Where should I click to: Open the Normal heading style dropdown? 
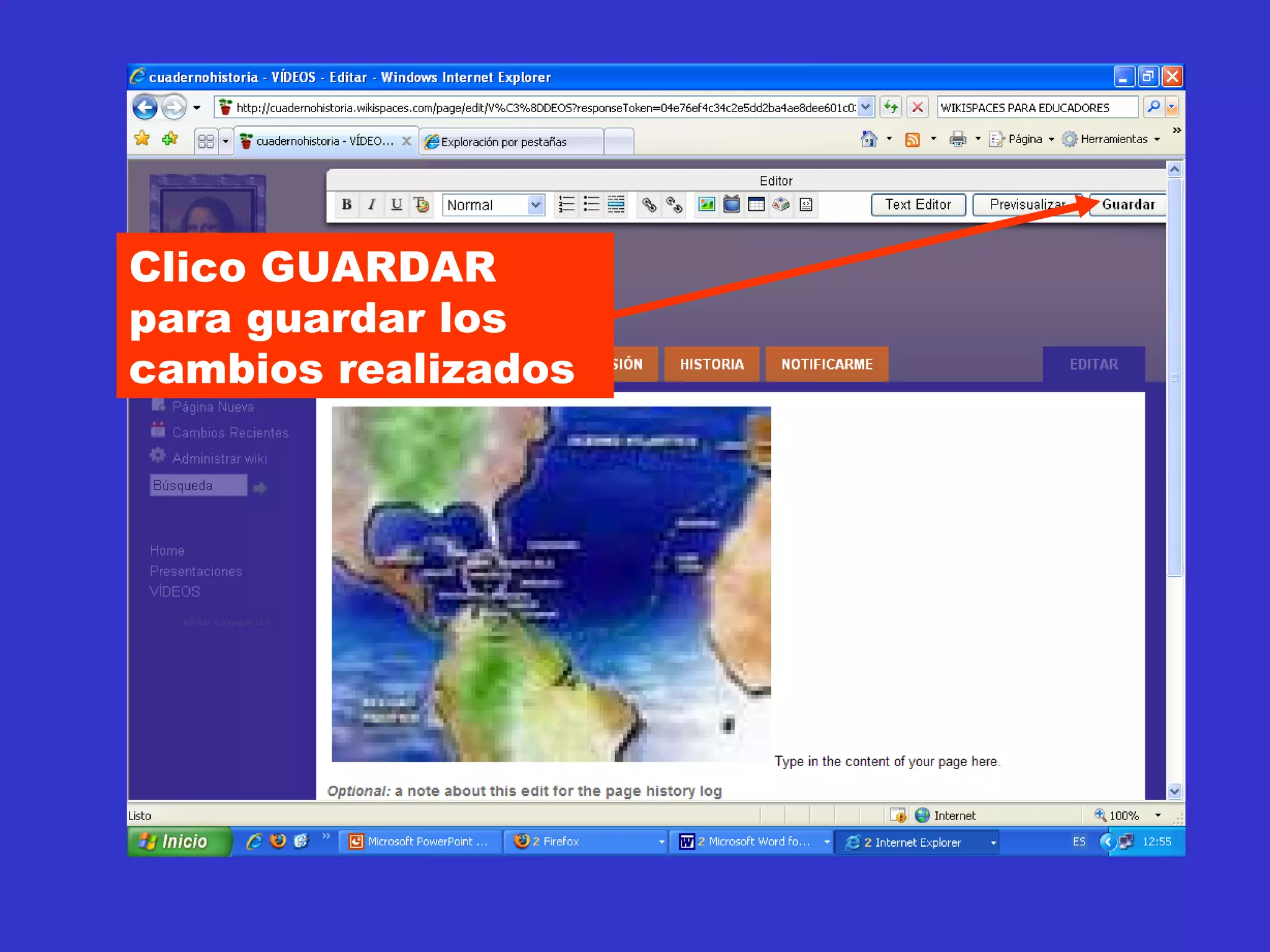pyautogui.click(x=494, y=205)
